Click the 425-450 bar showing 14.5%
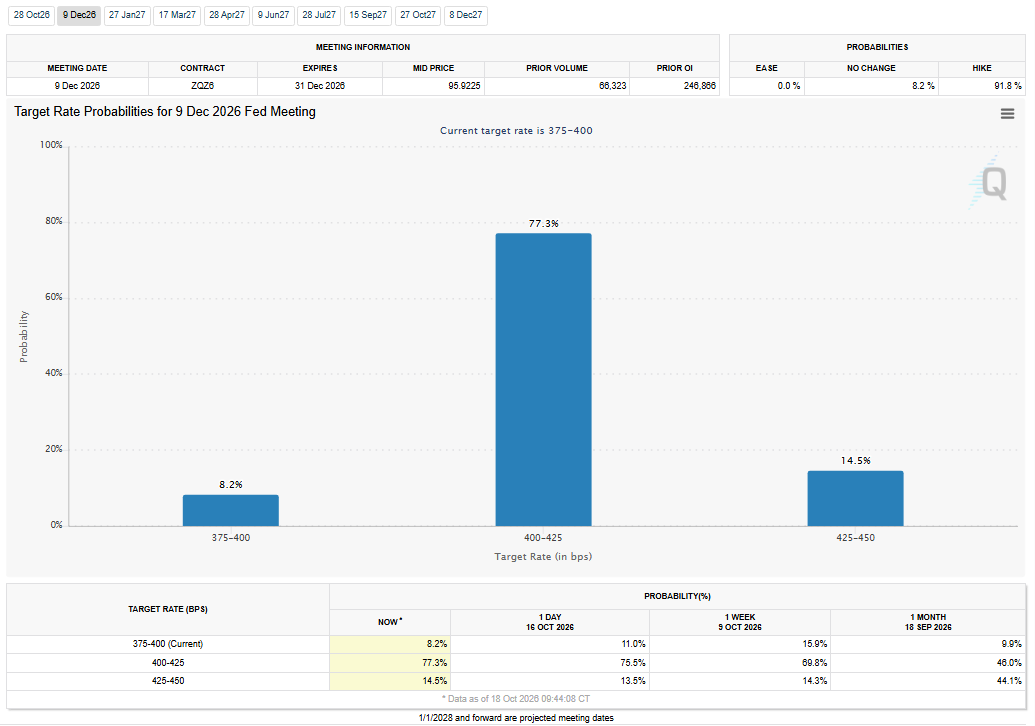Viewport: 1035px width, 726px height. click(855, 498)
